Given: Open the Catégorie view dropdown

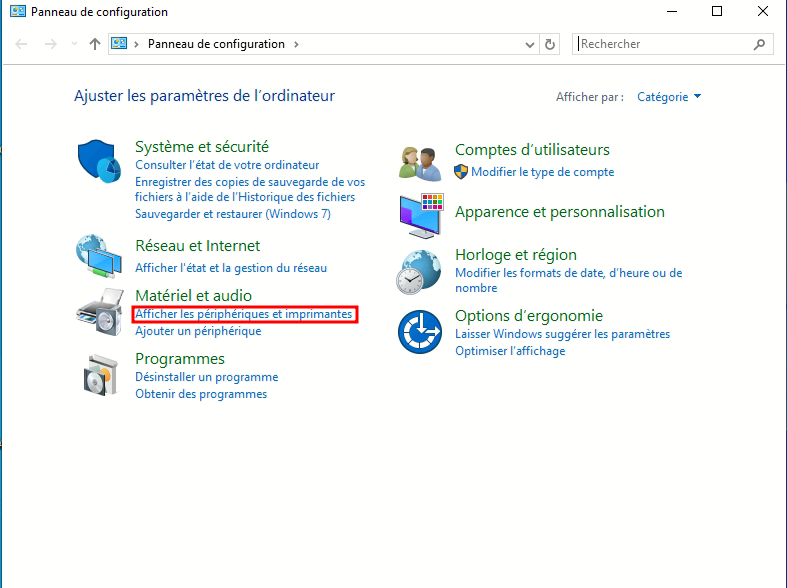Looking at the screenshot, I should 669,97.
